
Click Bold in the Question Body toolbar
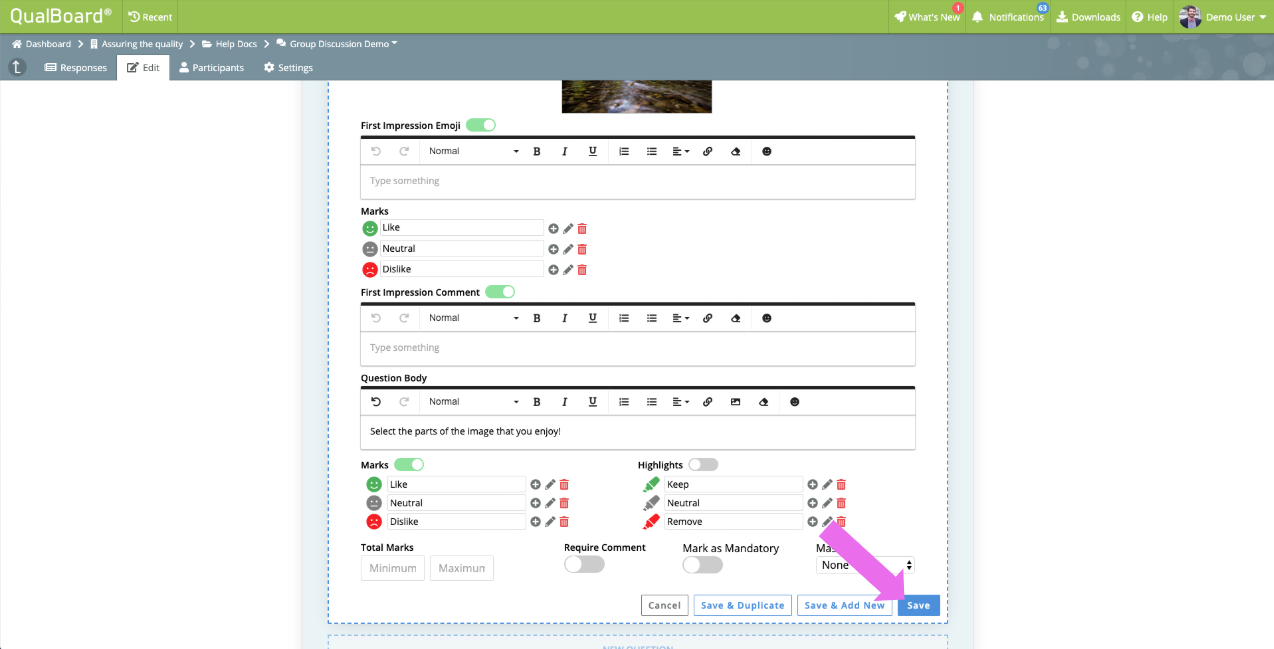[537, 402]
